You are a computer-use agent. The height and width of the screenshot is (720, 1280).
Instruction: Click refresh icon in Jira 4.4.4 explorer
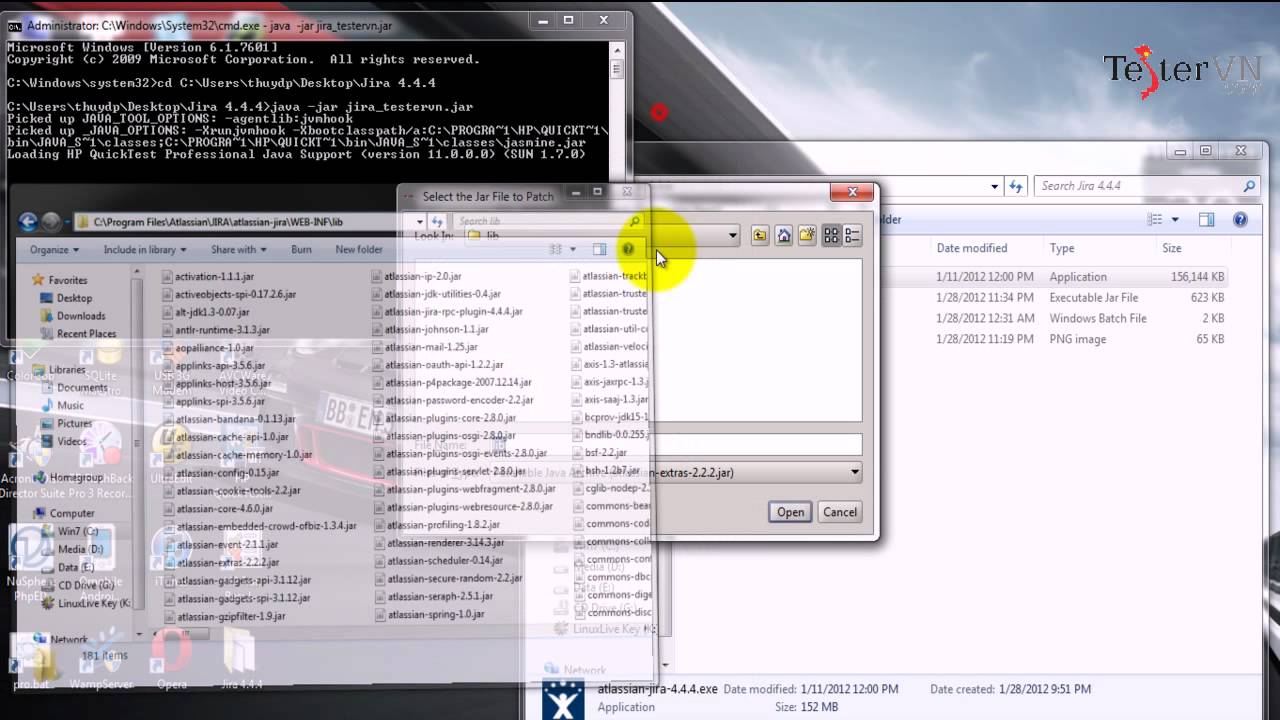[1016, 186]
